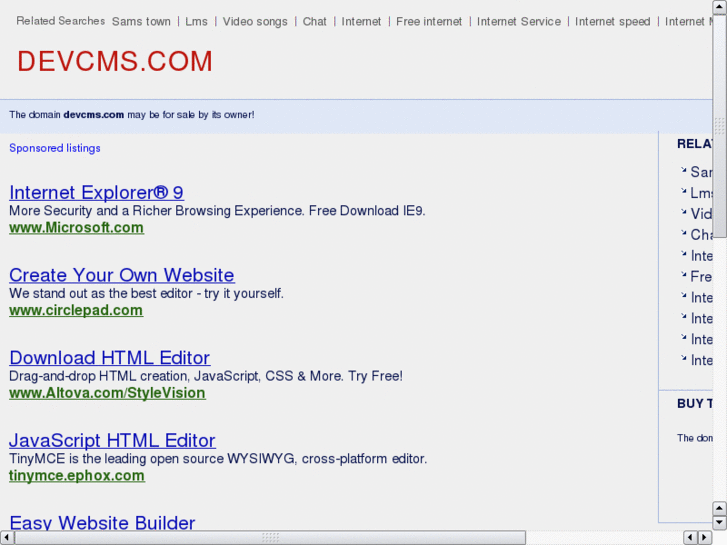
Task: Click the 'Lm' sidebar related link
Action: 701,193
